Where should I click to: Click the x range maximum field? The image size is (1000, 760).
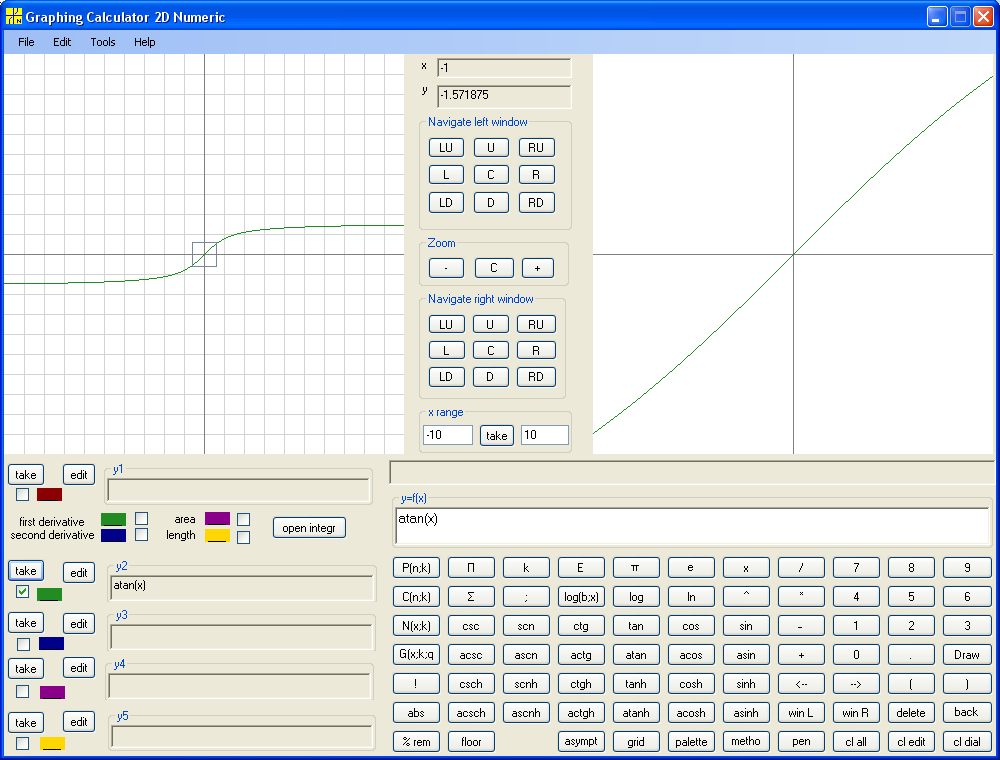545,435
